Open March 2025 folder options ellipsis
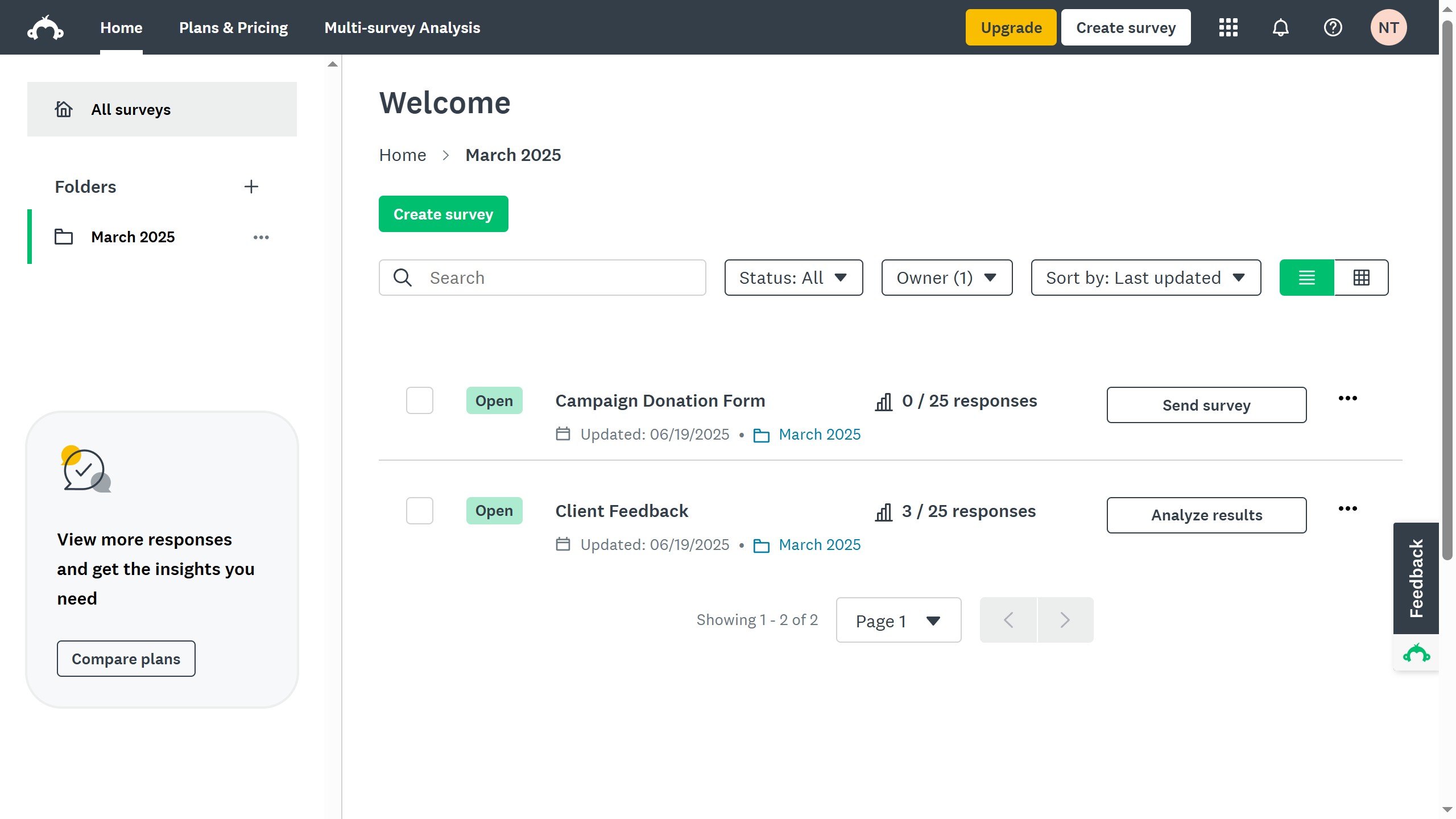This screenshot has height=819, width=1456. click(x=261, y=237)
